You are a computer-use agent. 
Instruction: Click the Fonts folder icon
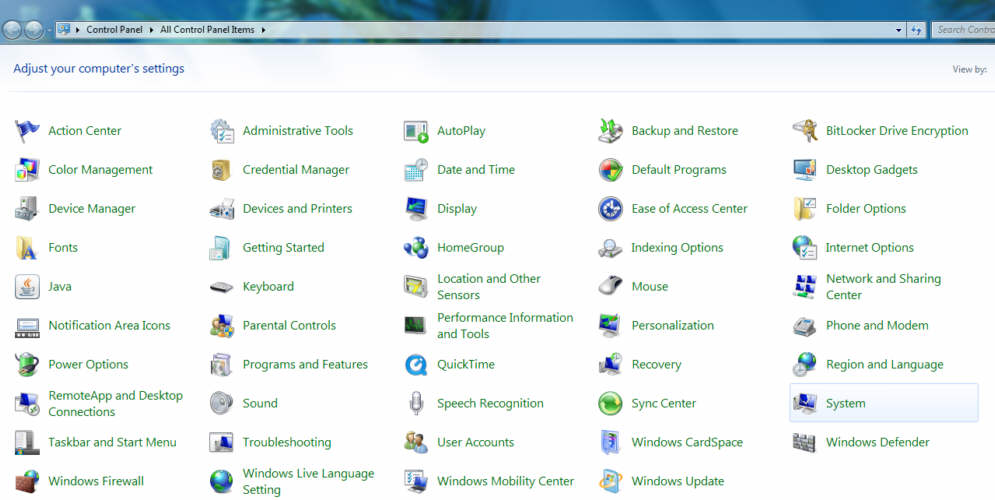click(x=27, y=247)
